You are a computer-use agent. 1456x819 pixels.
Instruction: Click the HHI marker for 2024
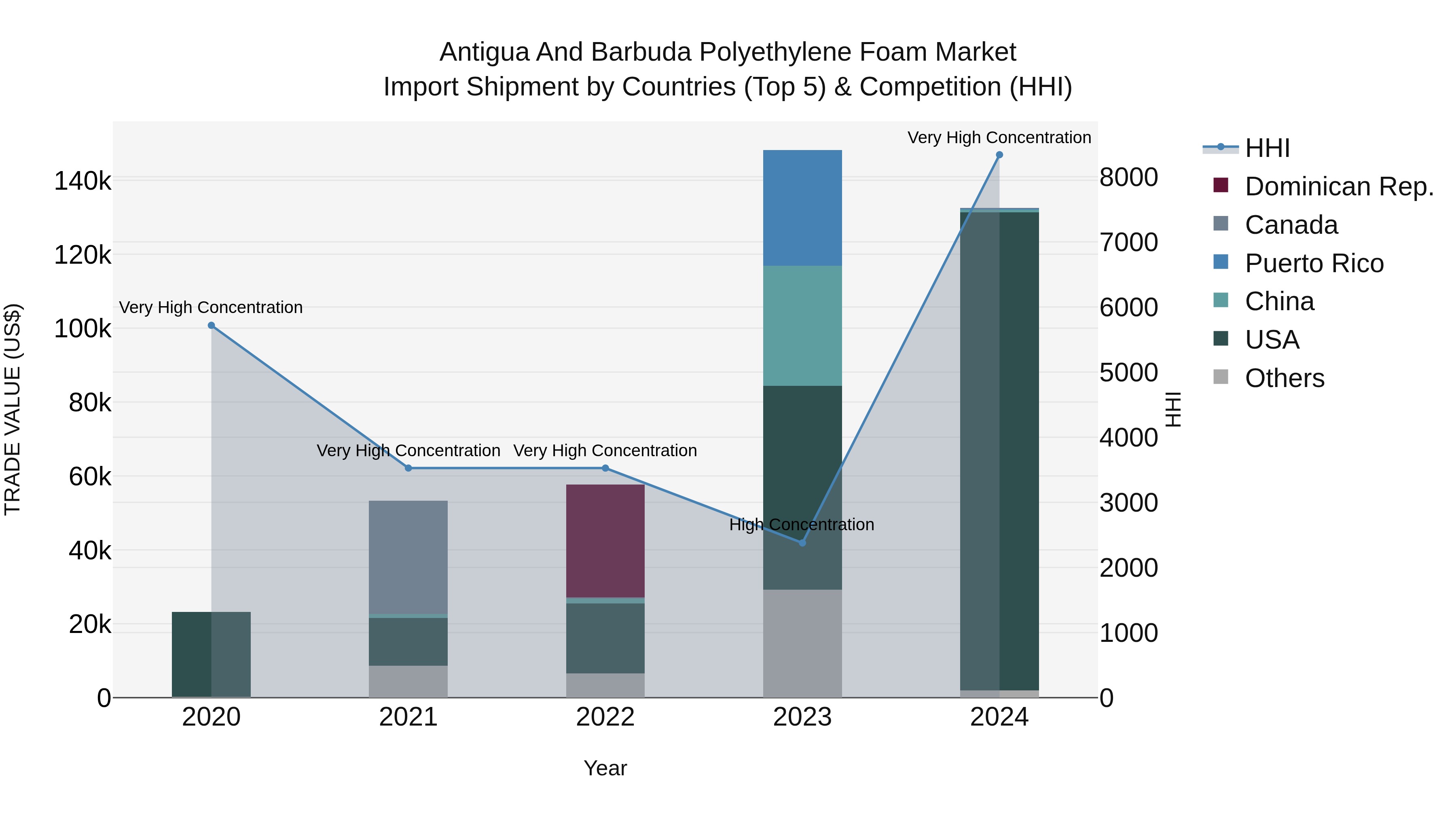coord(999,155)
